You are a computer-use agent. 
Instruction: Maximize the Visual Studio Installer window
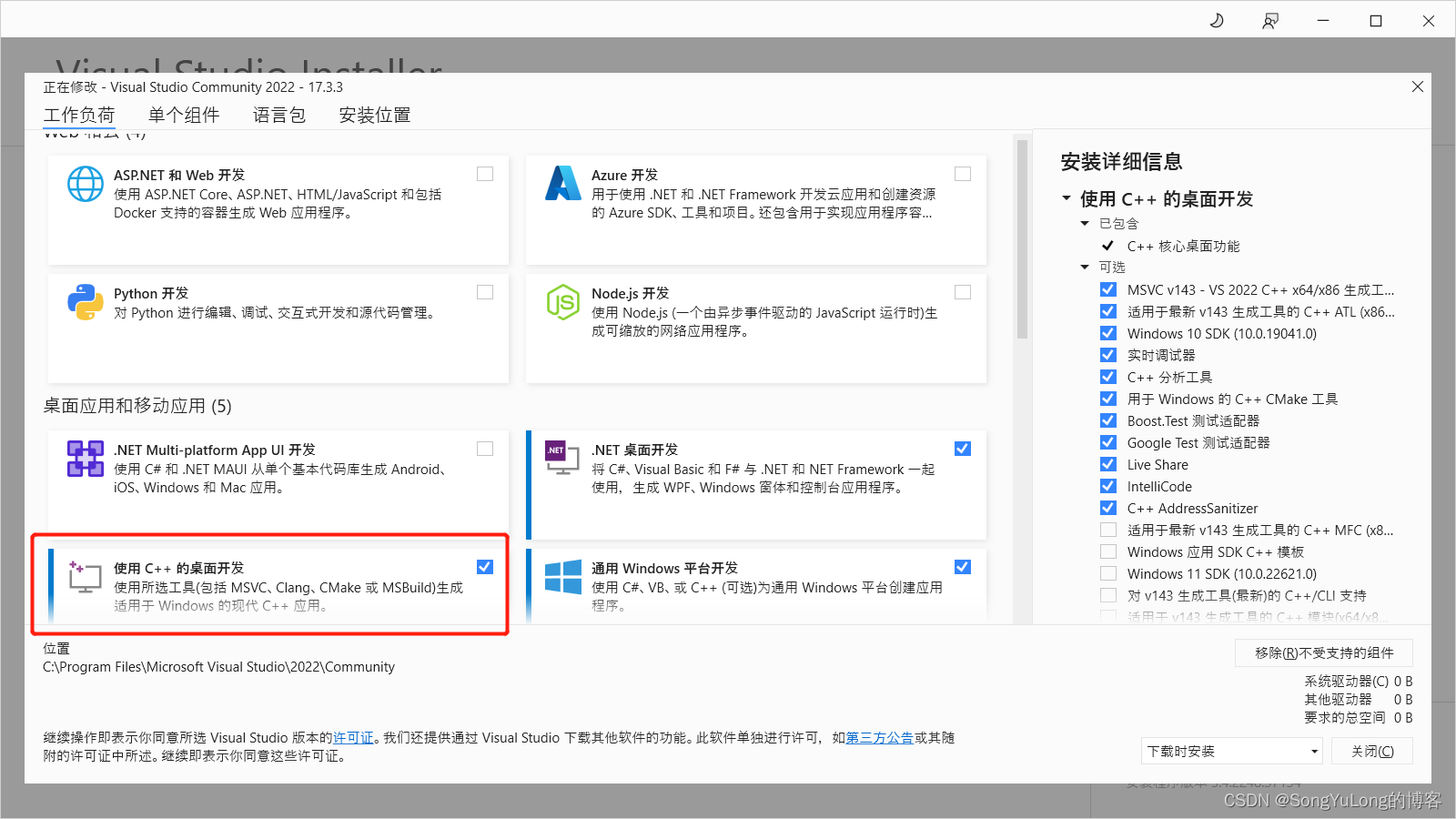pos(1376,20)
